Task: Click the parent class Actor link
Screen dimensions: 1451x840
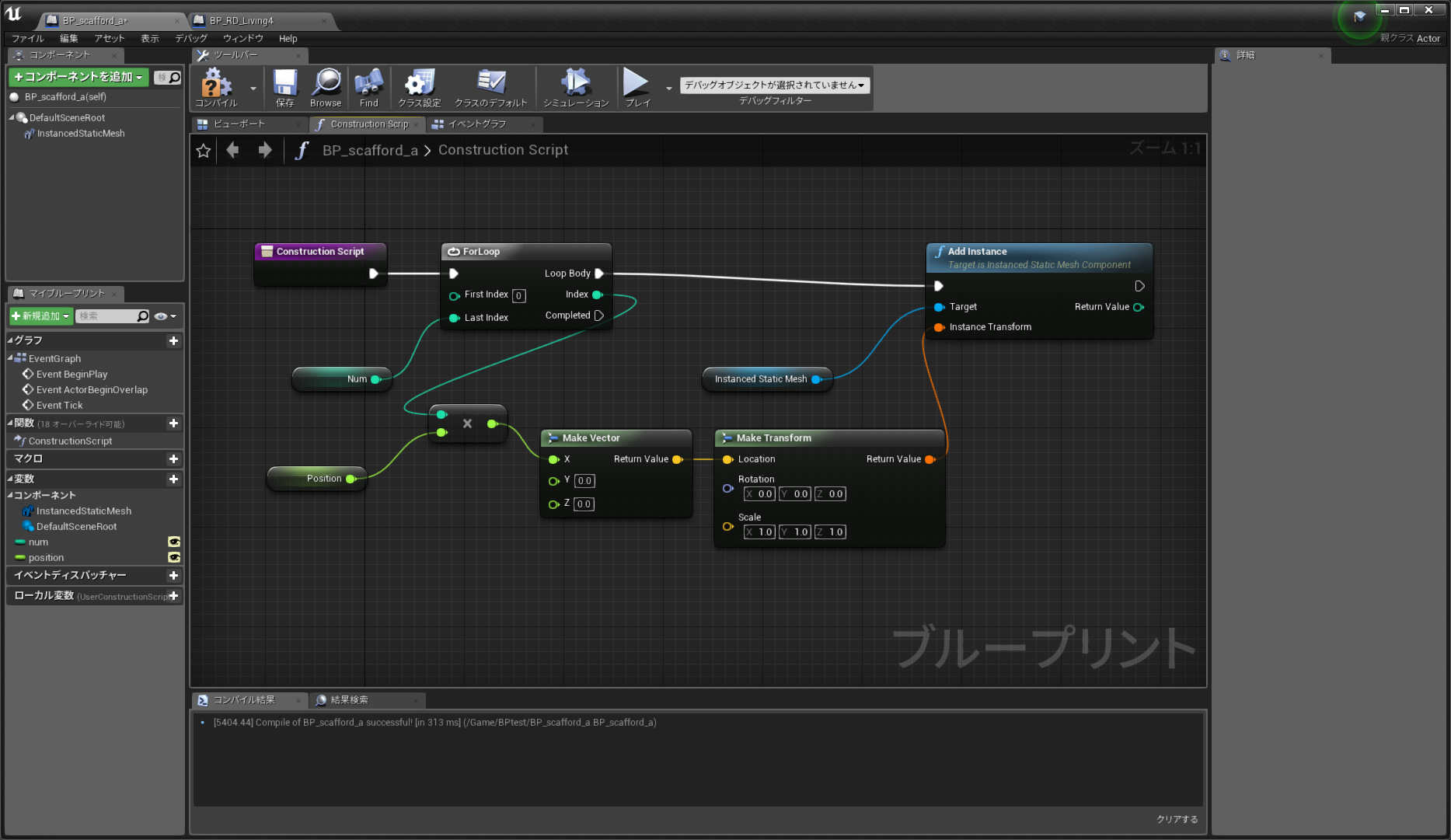Action: tap(1428, 39)
